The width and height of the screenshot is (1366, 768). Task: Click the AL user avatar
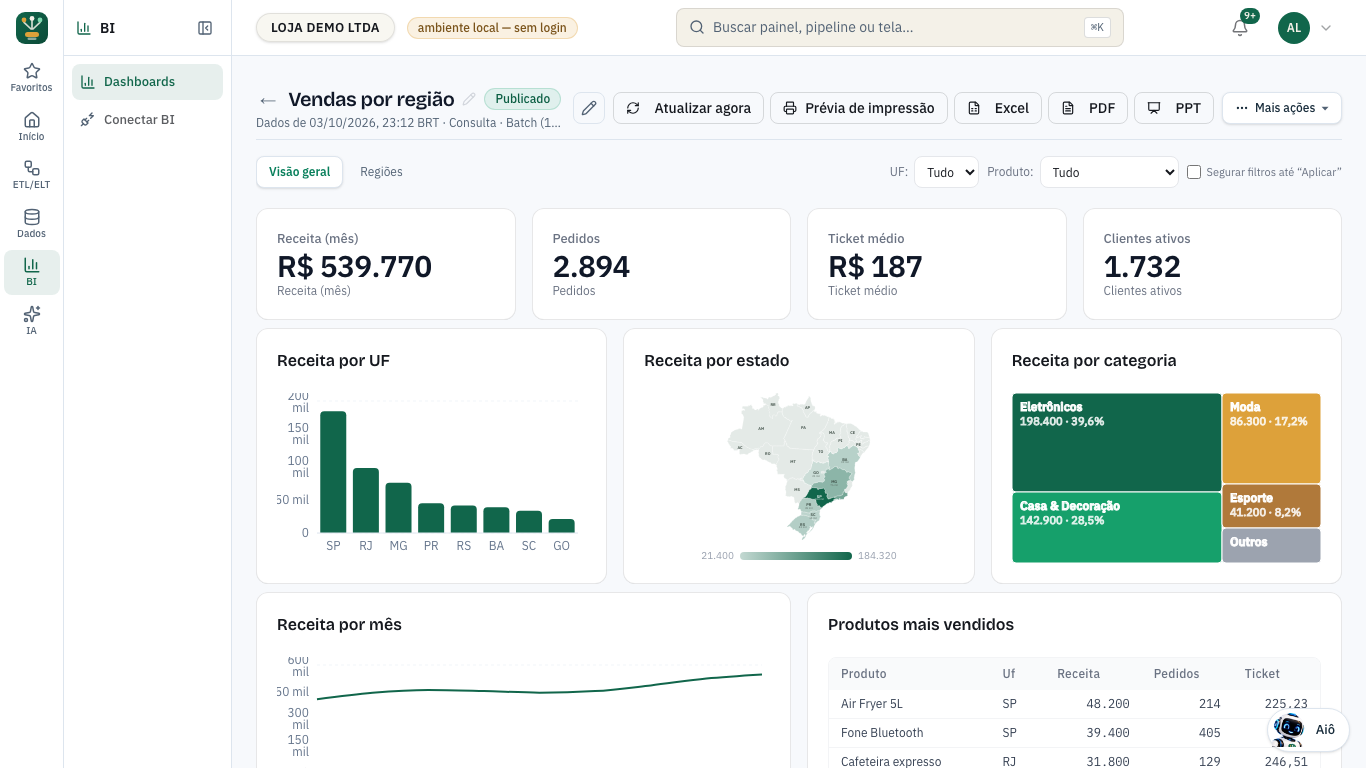(x=1294, y=28)
